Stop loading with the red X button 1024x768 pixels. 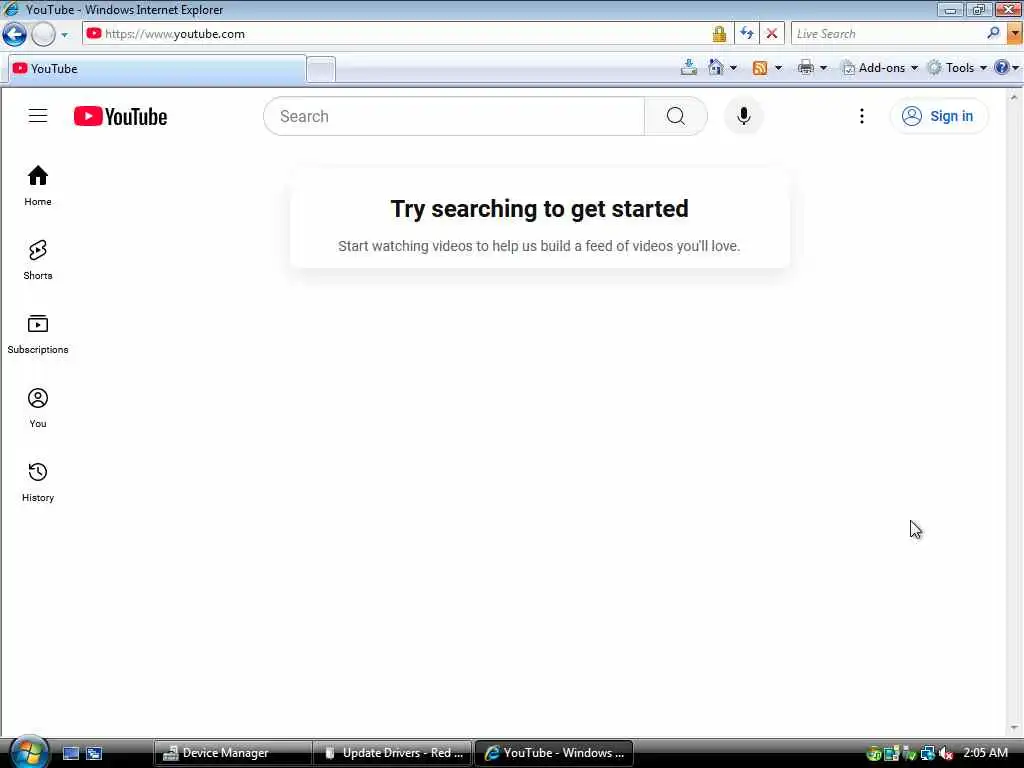tap(771, 34)
